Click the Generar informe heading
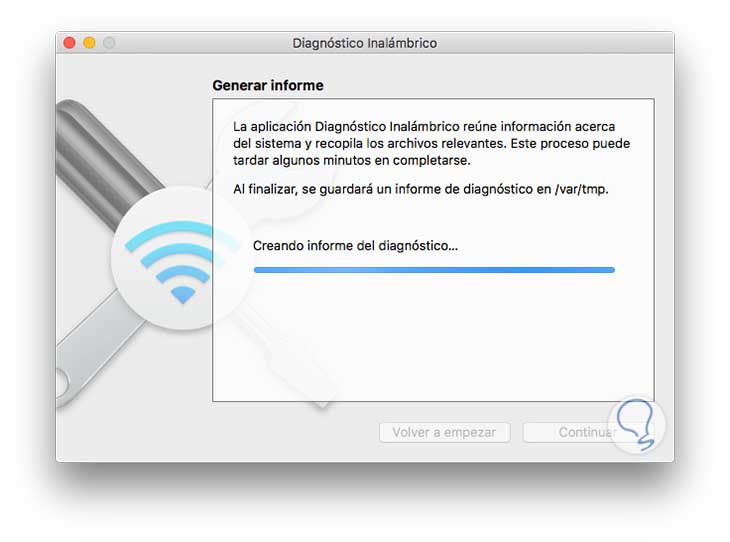730x542 pixels. tap(268, 85)
